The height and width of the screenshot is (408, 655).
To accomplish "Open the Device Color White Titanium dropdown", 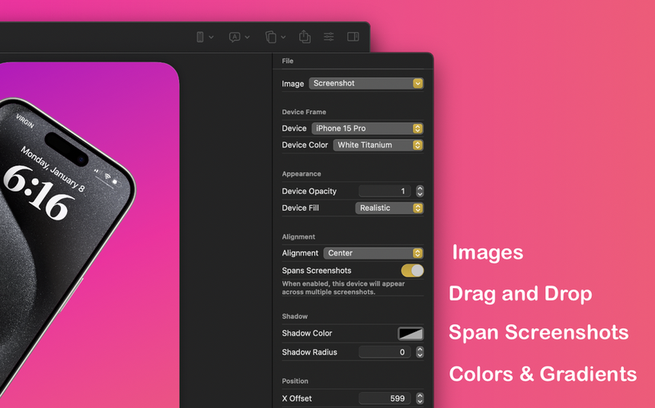I will coord(378,145).
